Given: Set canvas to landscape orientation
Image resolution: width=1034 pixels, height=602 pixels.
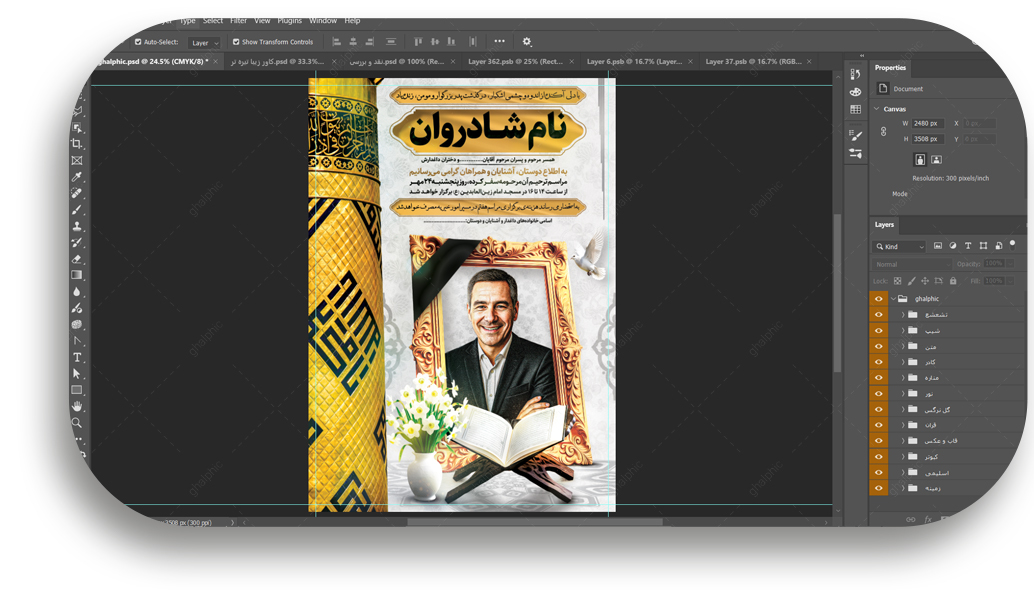Looking at the screenshot, I should (936, 159).
